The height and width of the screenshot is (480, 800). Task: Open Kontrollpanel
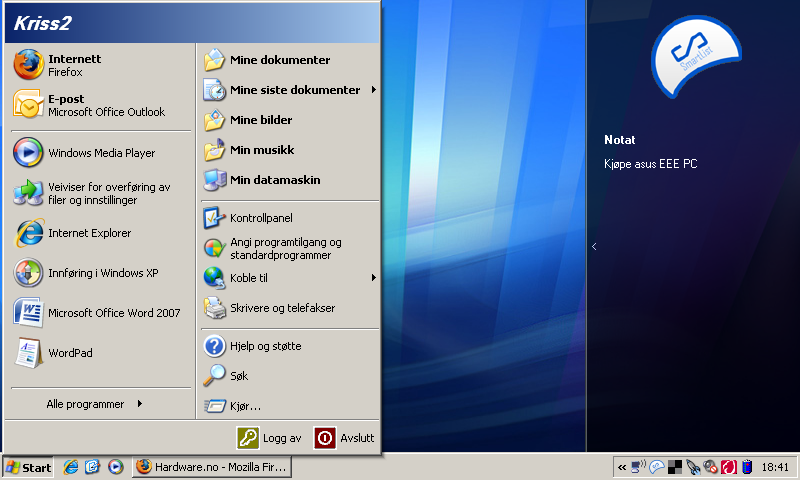[290, 218]
